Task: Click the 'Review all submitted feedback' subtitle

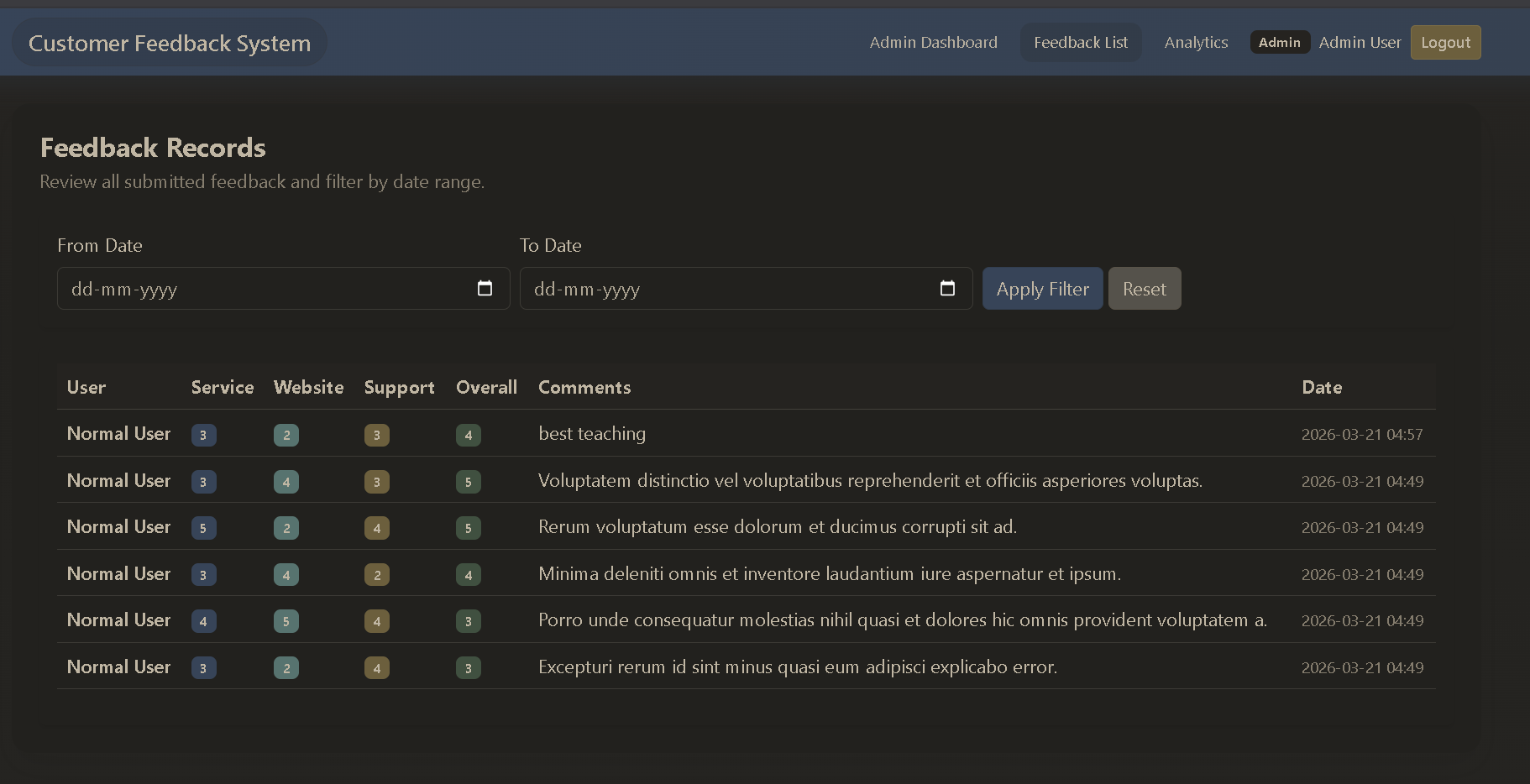Action: pos(262,181)
